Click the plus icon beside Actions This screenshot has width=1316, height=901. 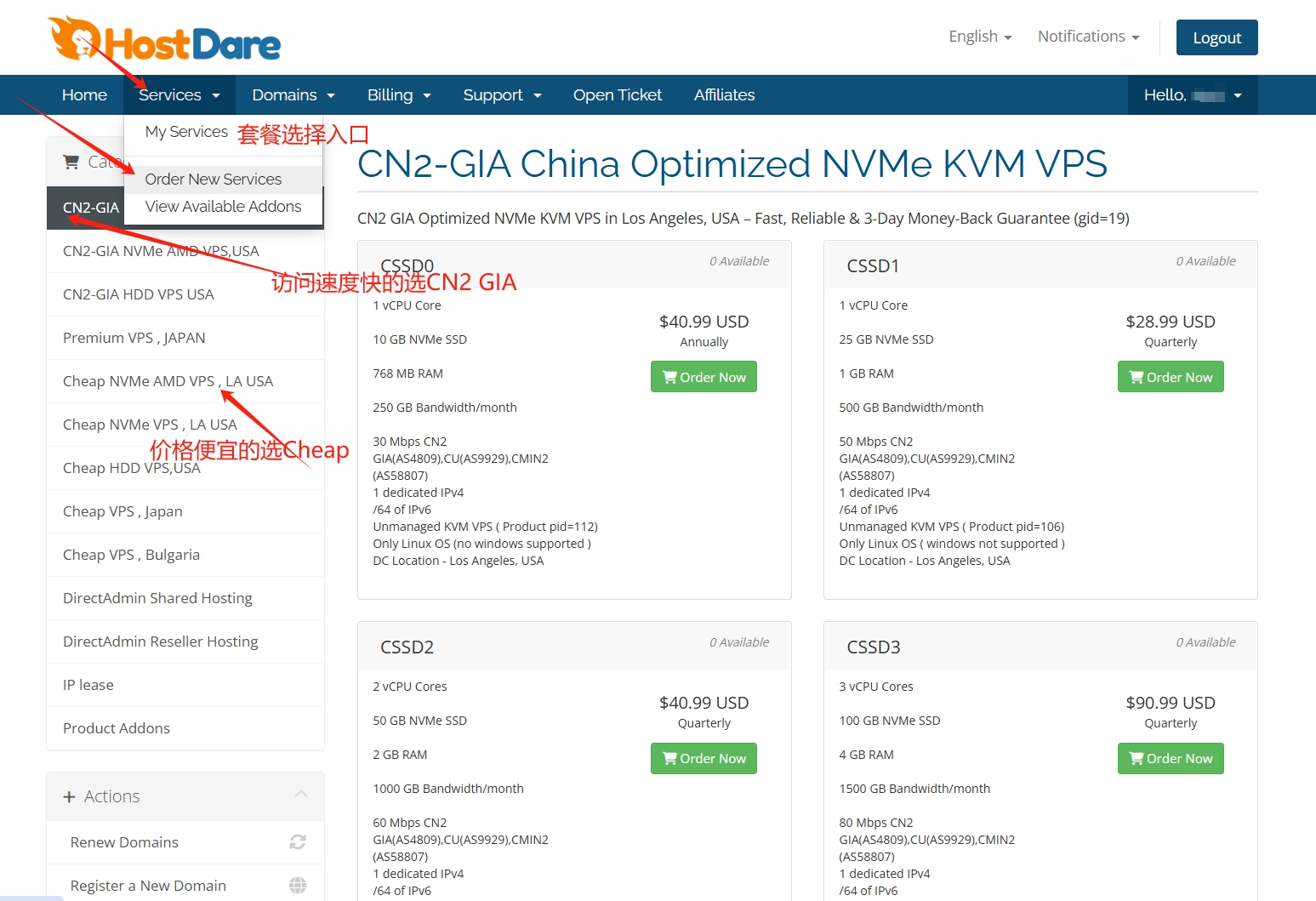69,796
